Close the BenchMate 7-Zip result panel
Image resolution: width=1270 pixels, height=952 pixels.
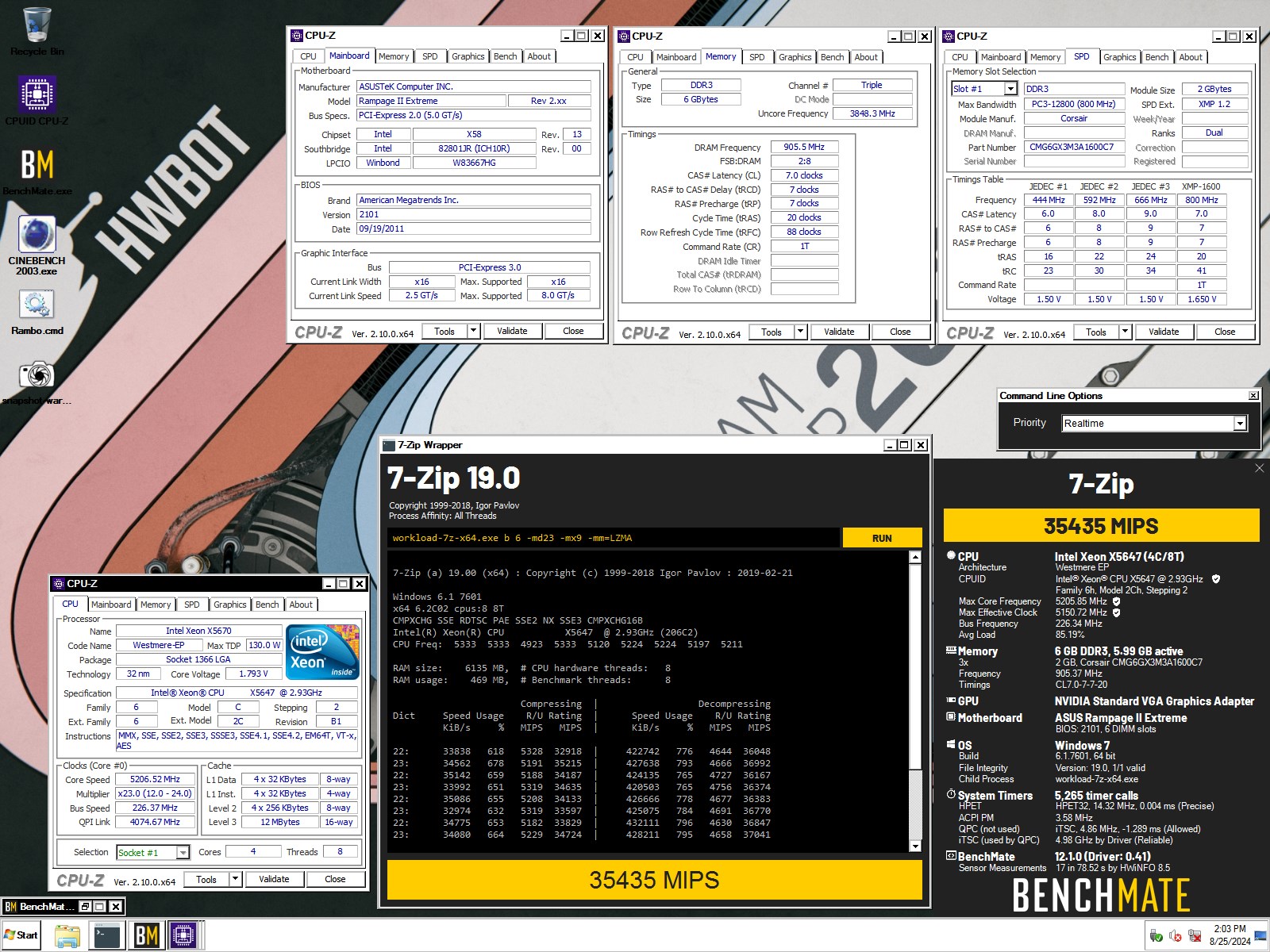(x=1259, y=469)
